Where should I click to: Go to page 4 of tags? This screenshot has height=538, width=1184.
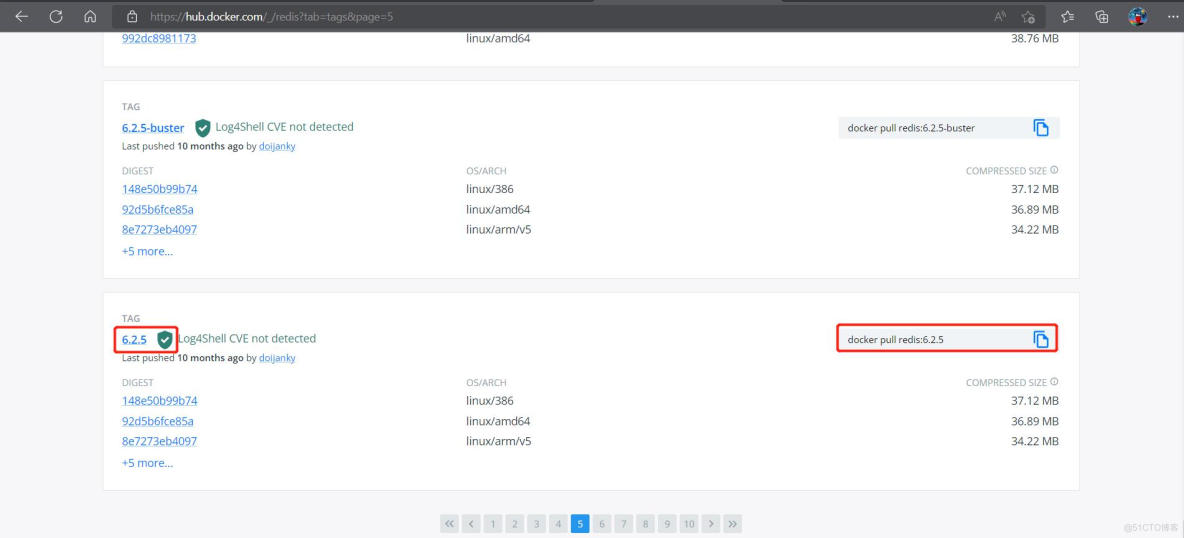pos(559,523)
